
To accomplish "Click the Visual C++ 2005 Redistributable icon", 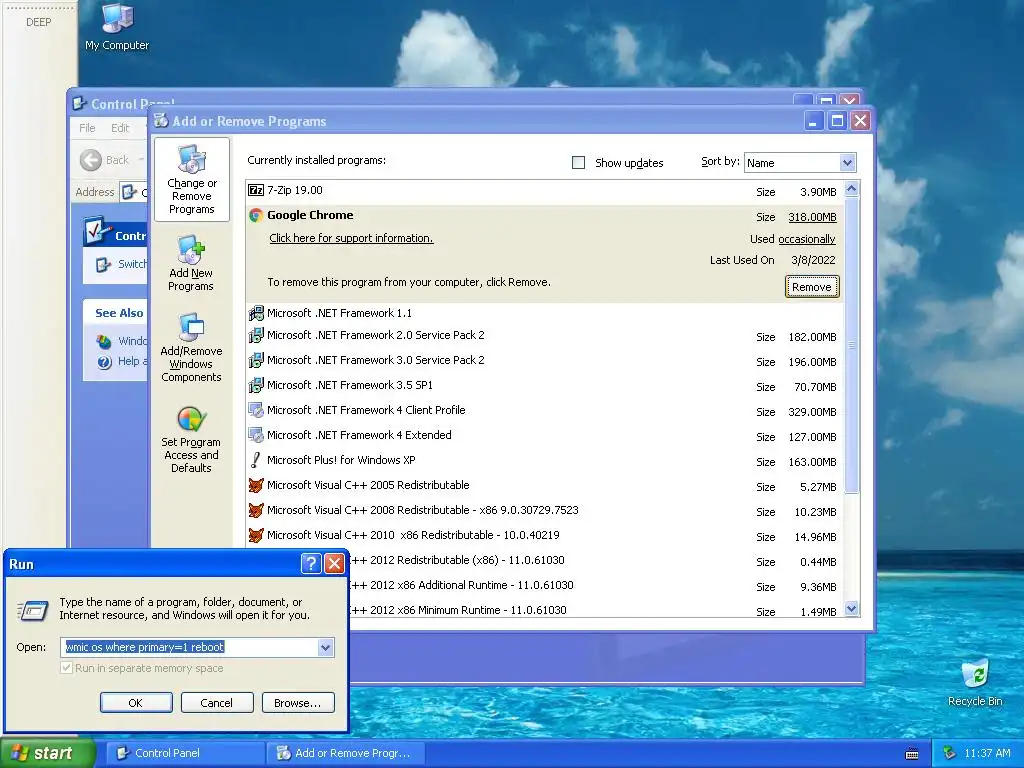I will [x=256, y=485].
